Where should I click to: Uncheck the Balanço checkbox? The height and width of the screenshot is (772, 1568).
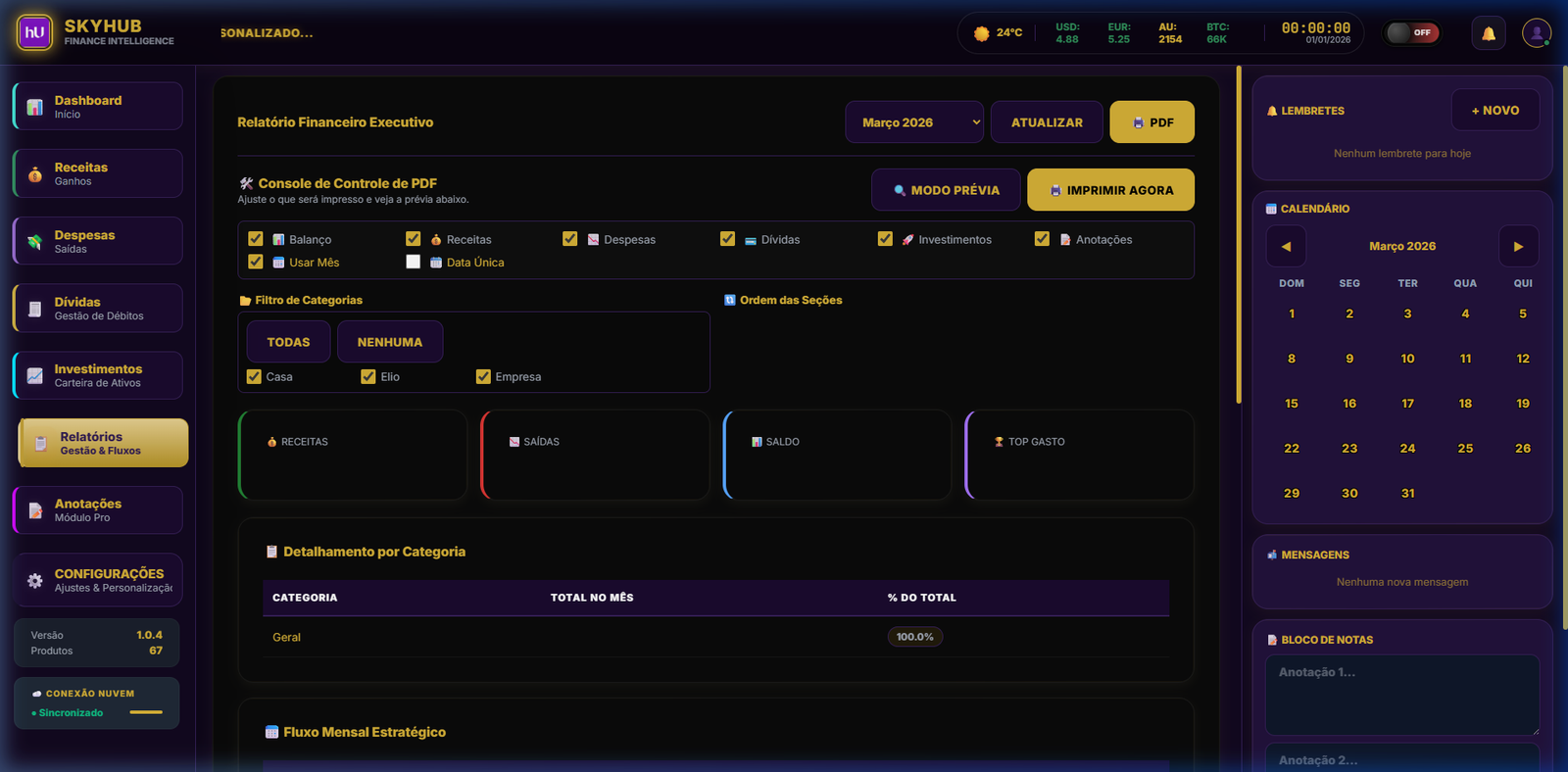pos(256,239)
